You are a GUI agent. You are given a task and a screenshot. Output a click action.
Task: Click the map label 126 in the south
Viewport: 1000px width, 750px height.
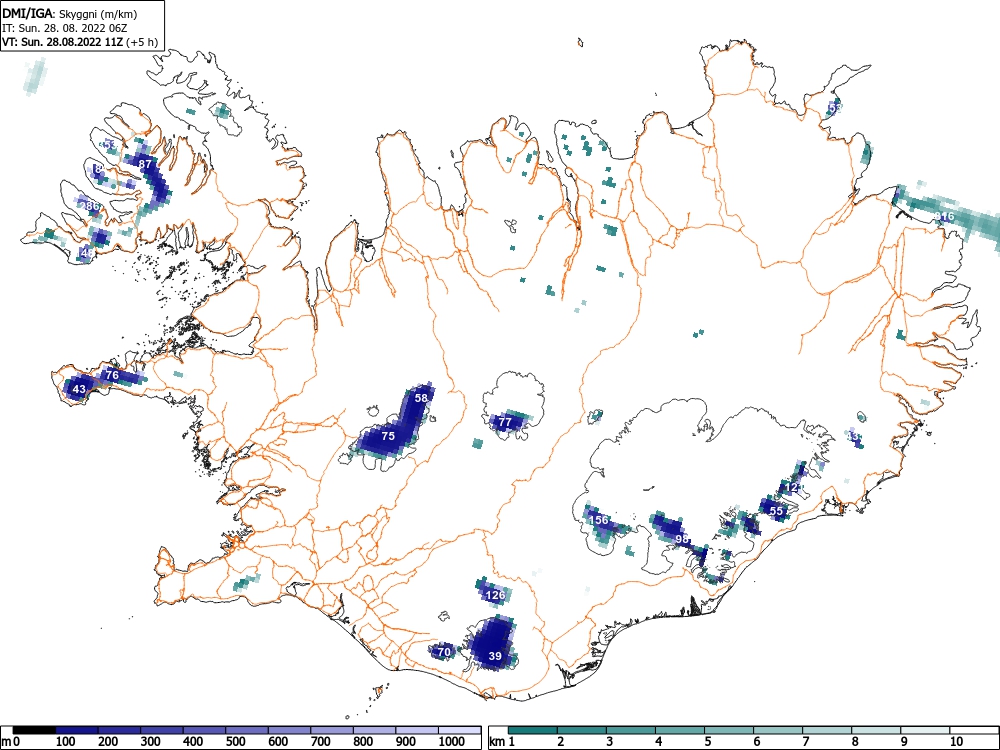point(496,596)
